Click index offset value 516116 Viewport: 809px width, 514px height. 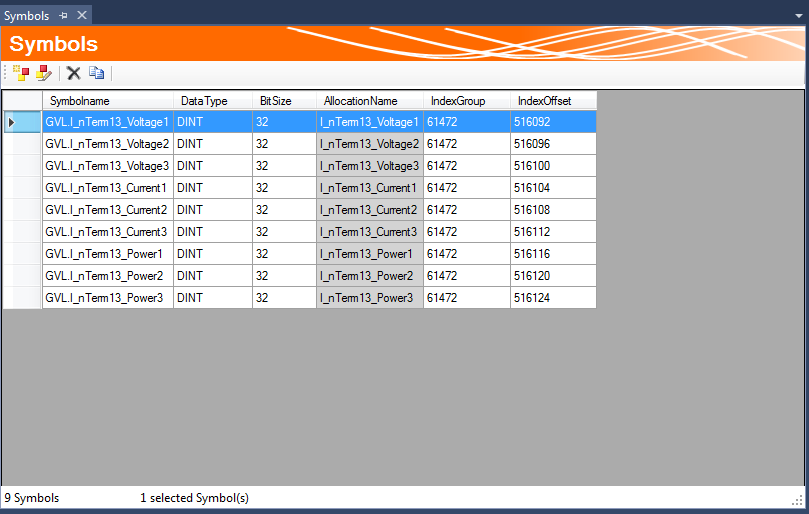point(554,254)
